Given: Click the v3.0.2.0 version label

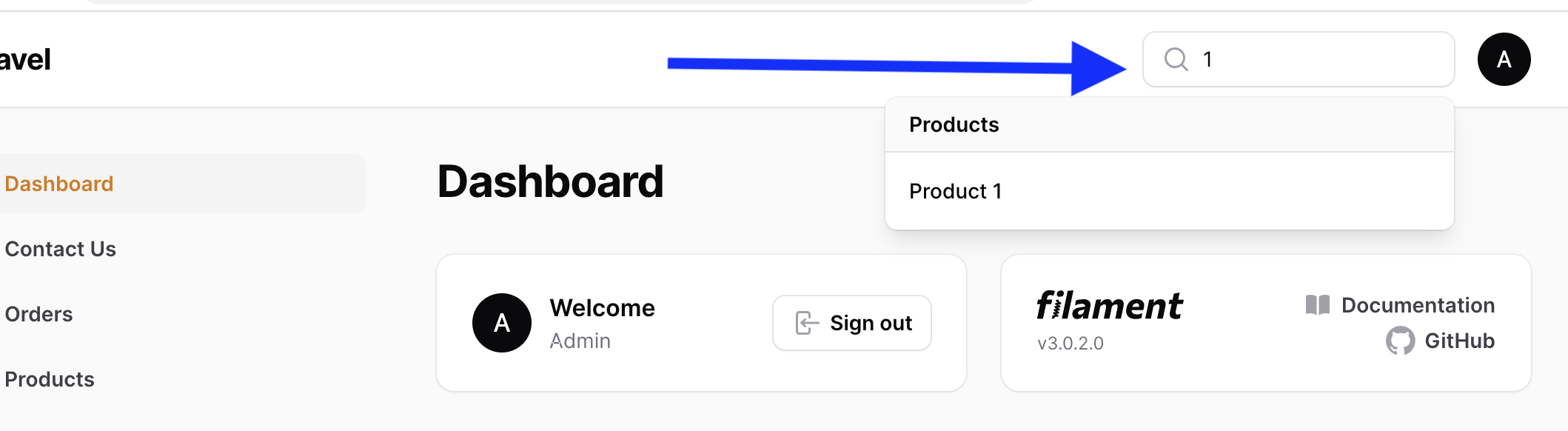Looking at the screenshot, I should tap(1070, 344).
